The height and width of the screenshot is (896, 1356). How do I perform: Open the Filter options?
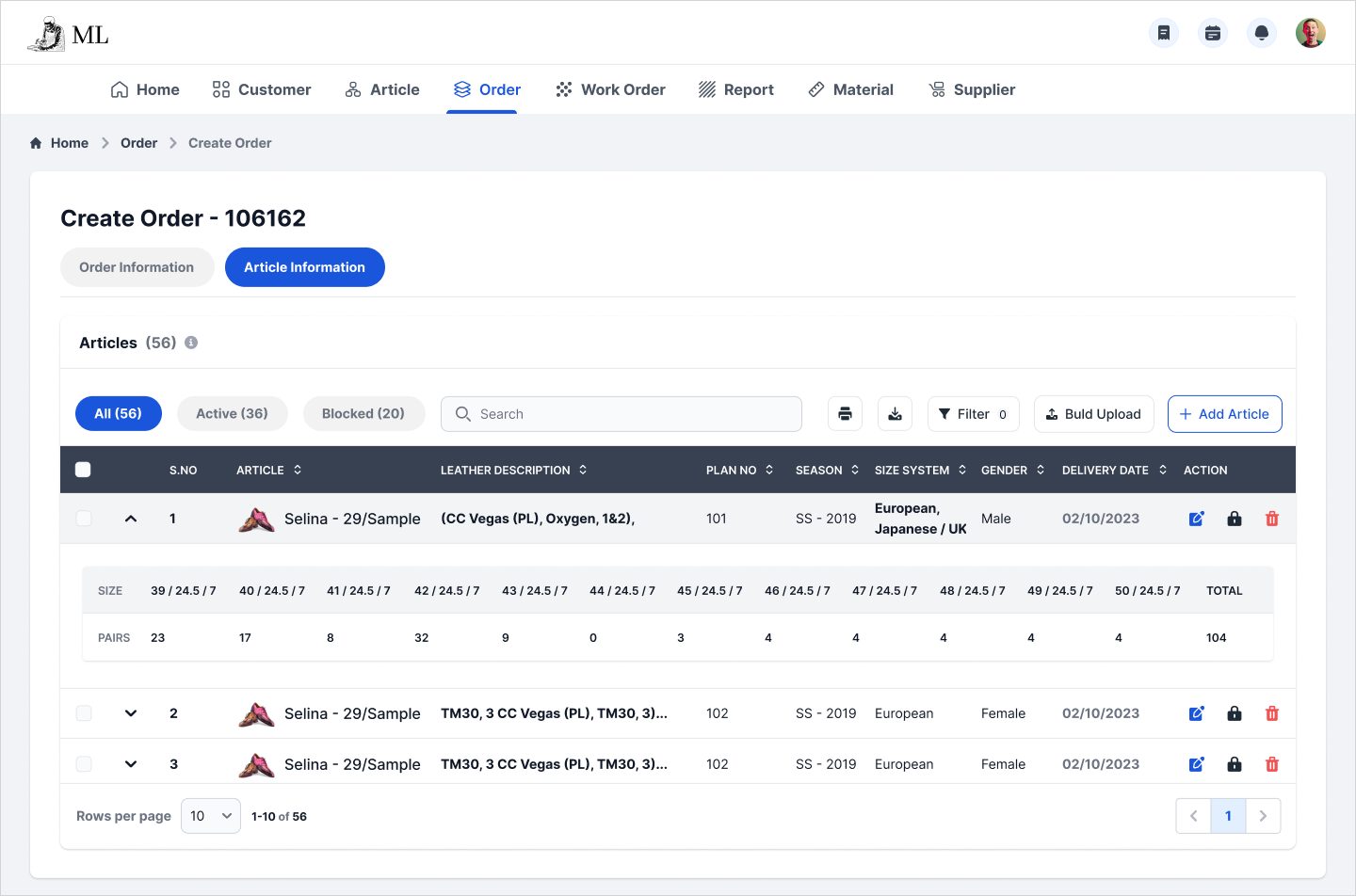[973, 414]
